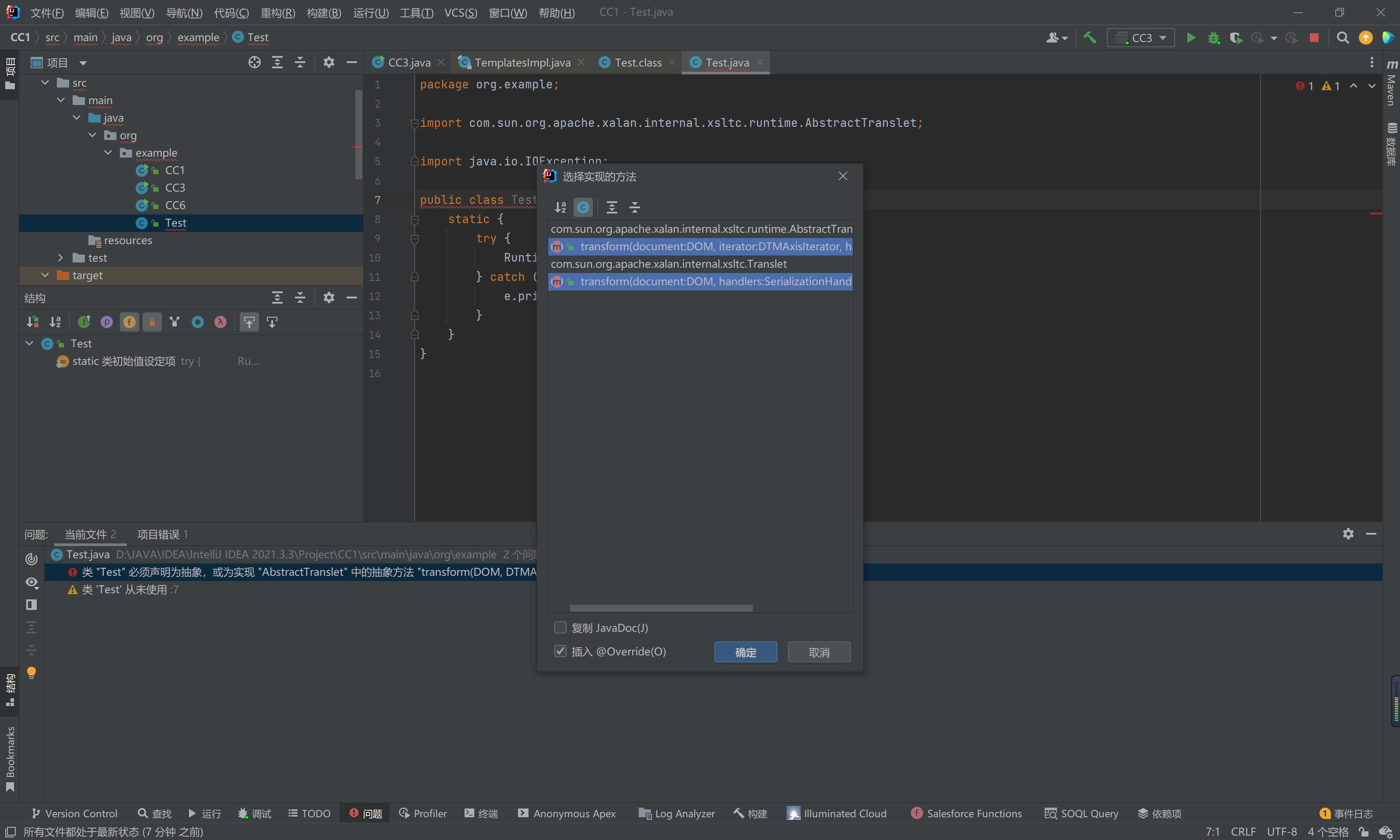This screenshot has height=840, width=1400.
Task: Click the locate target icon in project panel
Action: pos(255,62)
